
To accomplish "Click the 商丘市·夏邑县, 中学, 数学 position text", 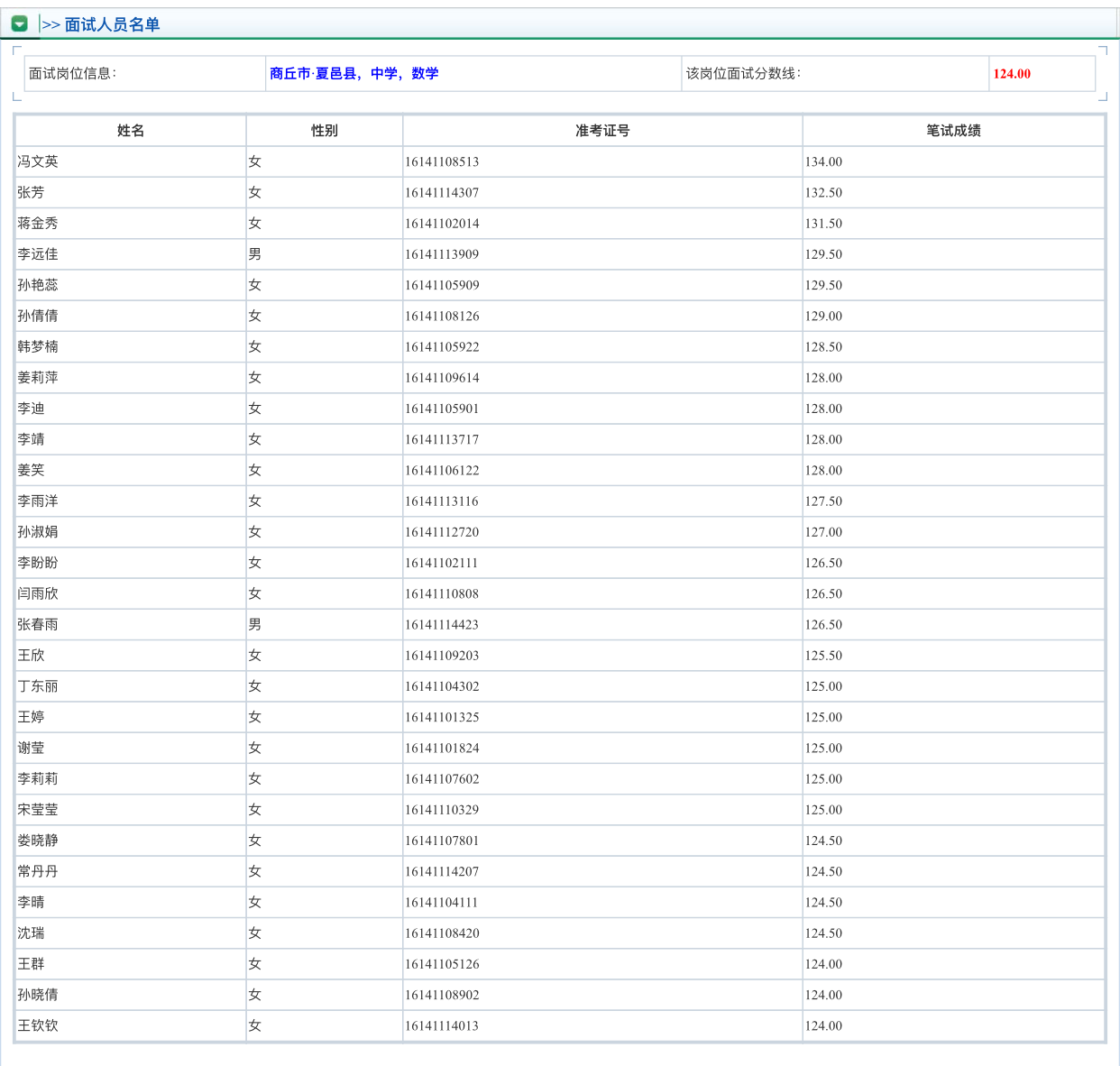I will click(x=353, y=74).
